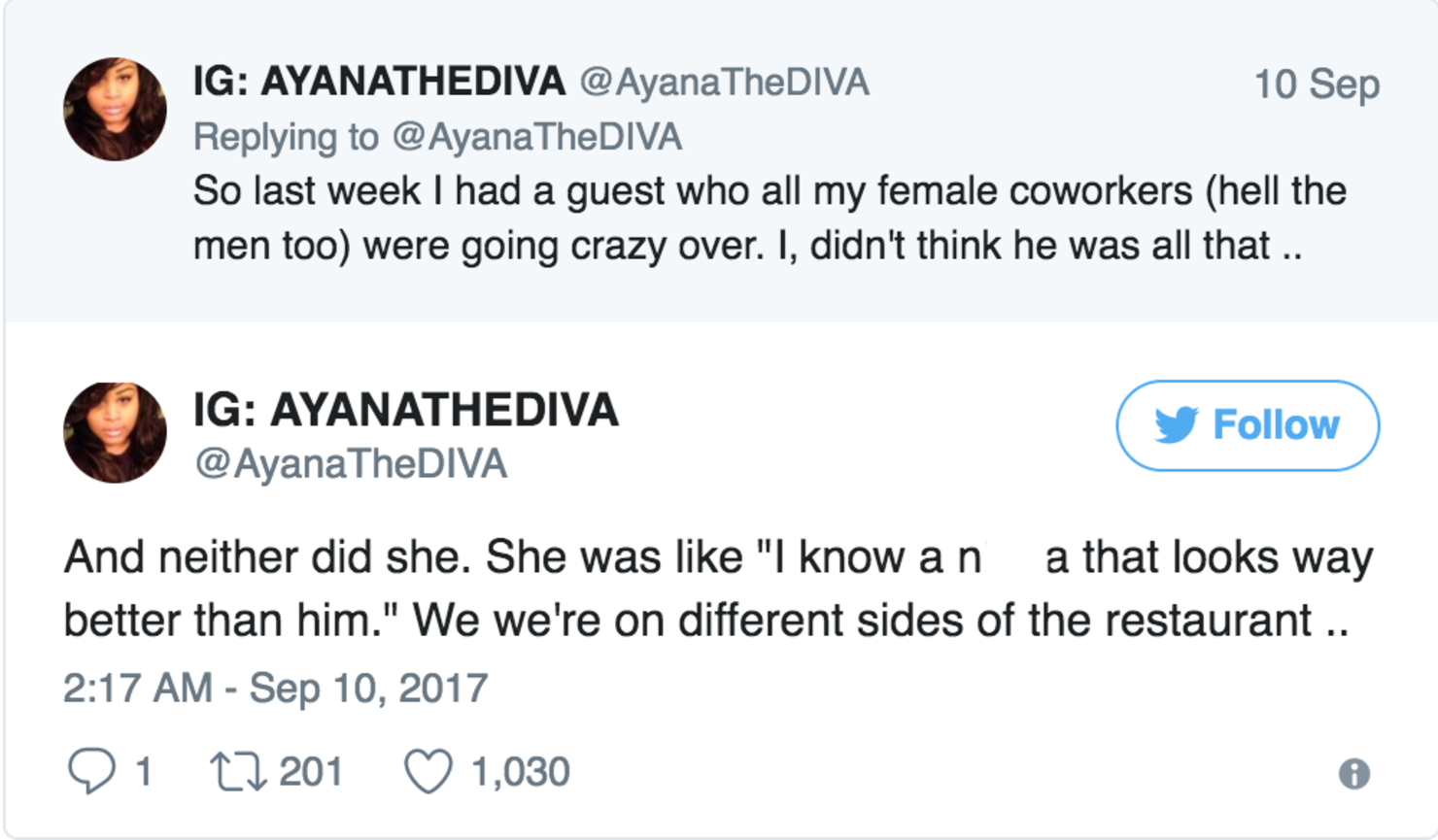This screenshot has height=840, width=1438.
Task: Open the @AyanaTheDIVA mention after "Replying to"
Action: (536, 137)
